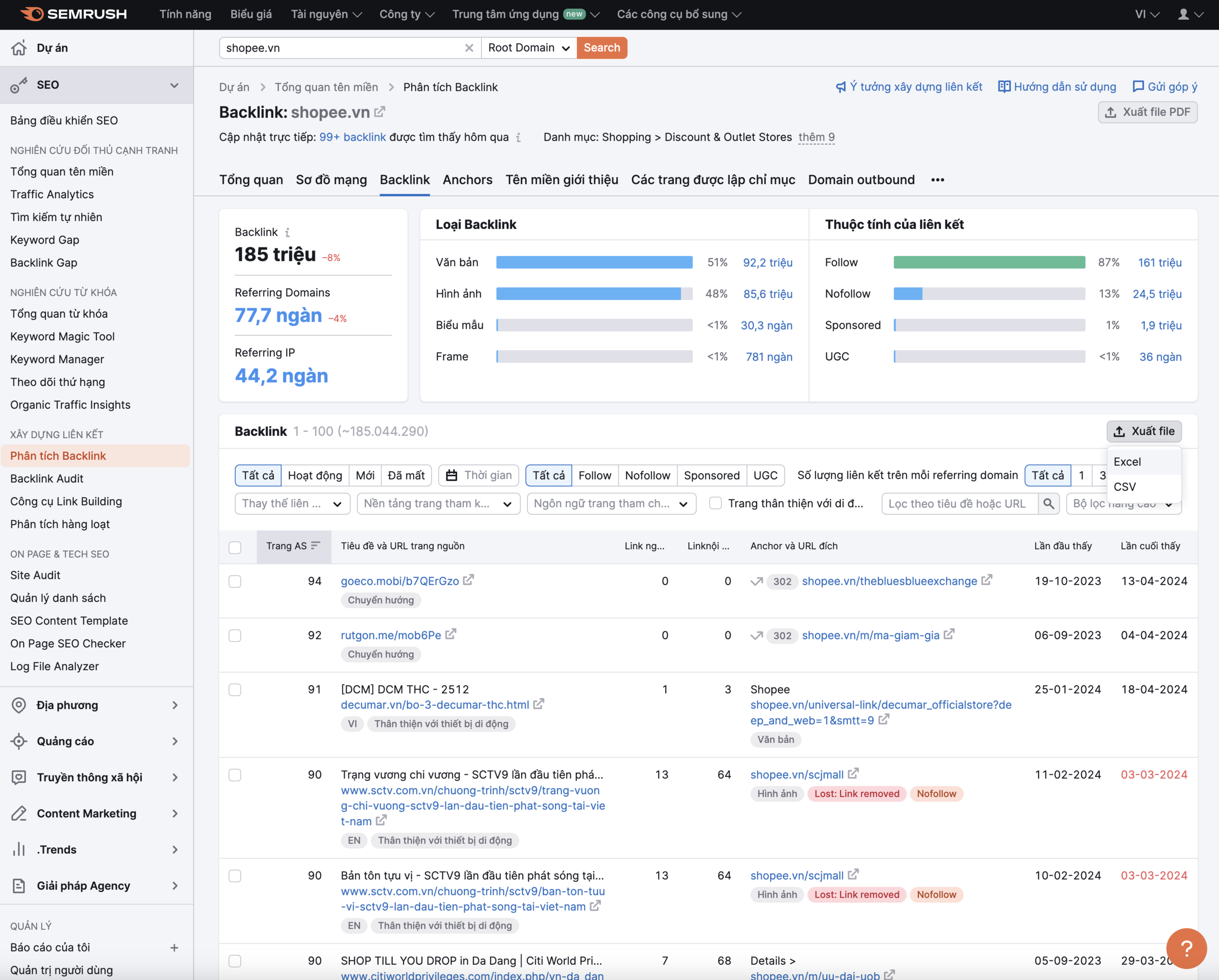Image resolution: width=1219 pixels, height=980 pixels.
Task: Check the rutgon.me row checkbox
Action: [235, 636]
